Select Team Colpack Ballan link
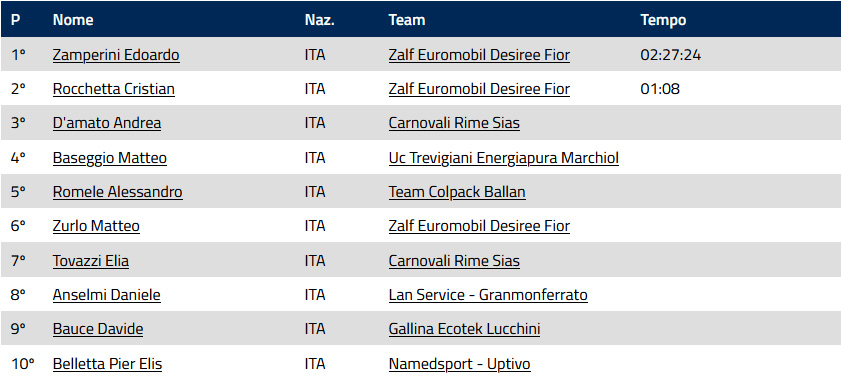The width and height of the screenshot is (843, 385). 457,192
